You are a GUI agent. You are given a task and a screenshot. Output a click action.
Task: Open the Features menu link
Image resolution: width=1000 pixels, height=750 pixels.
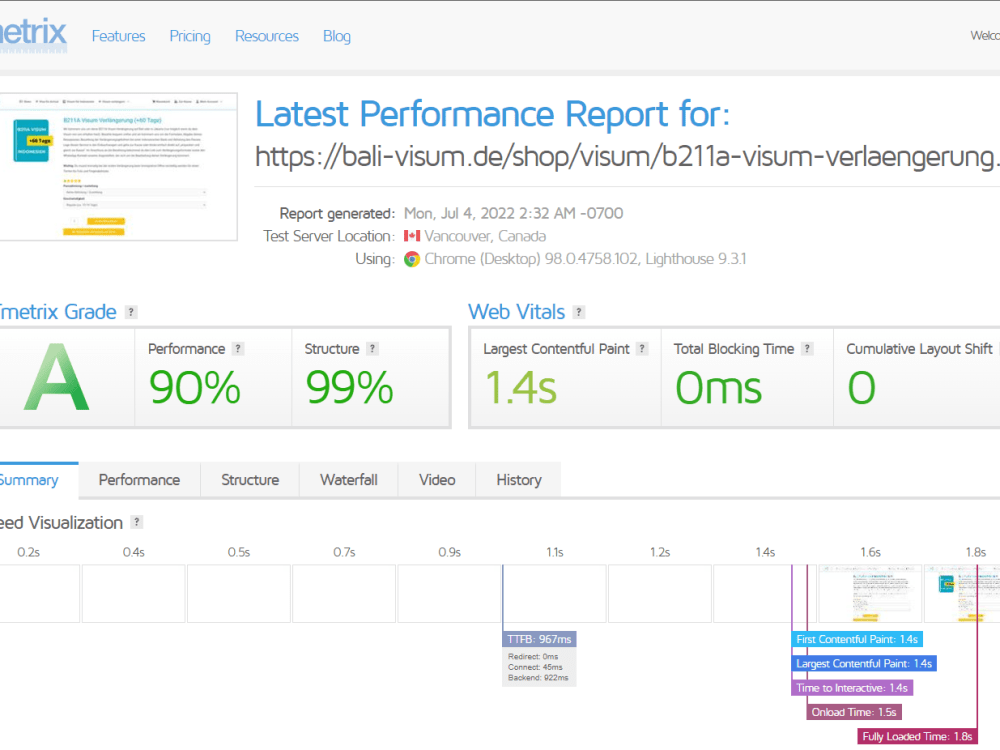[x=119, y=36]
